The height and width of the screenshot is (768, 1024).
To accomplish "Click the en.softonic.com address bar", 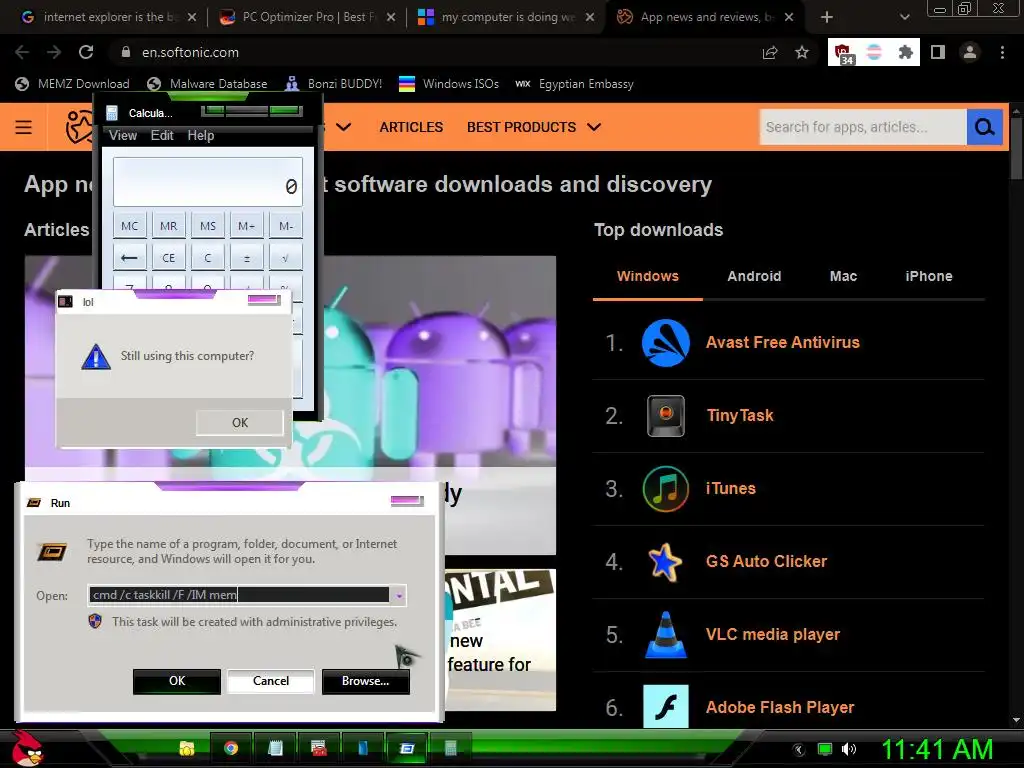I will pyautogui.click(x=431, y=52).
